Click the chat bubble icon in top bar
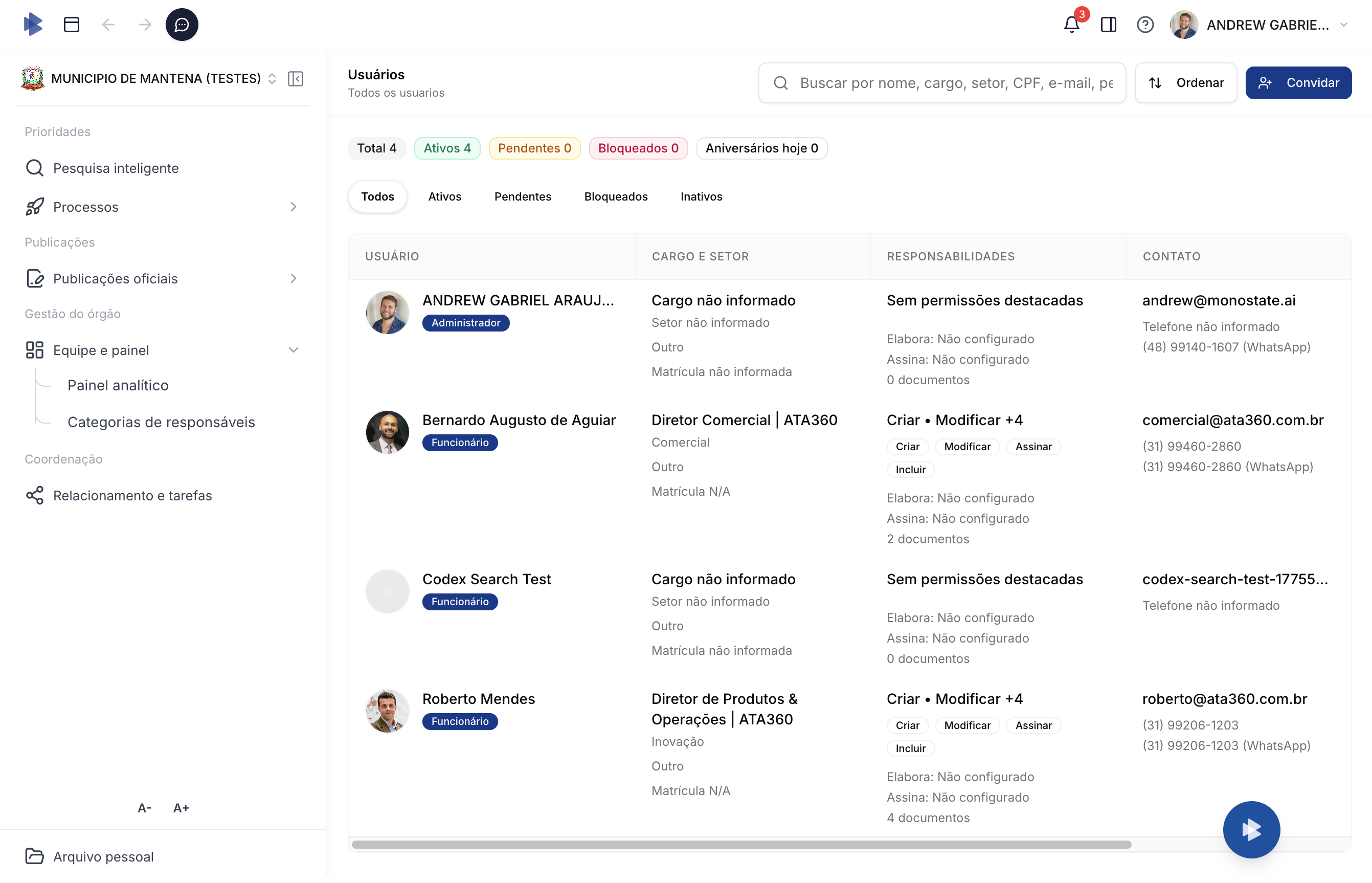The width and height of the screenshot is (1372, 883). (182, 25)
